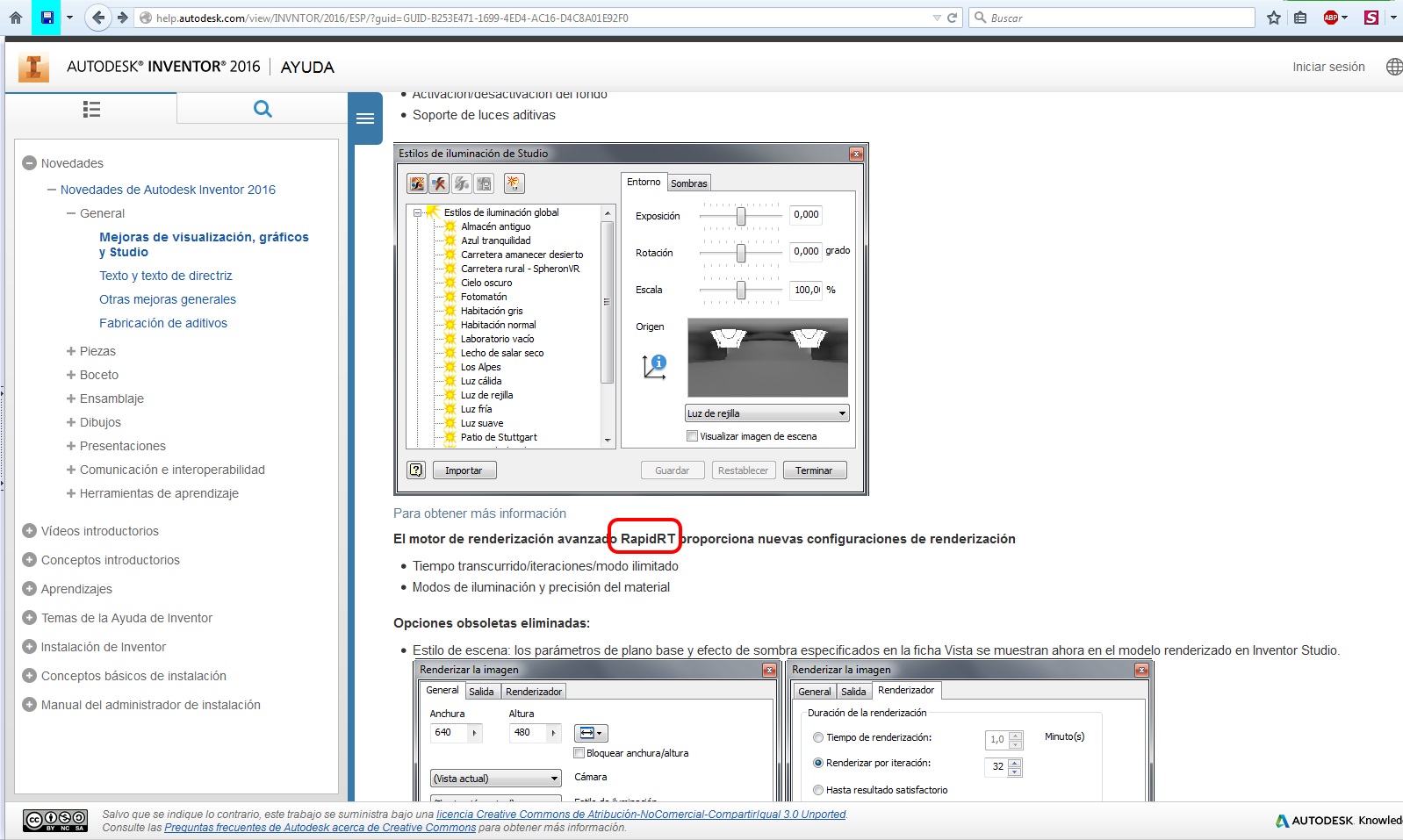
Task: Click the Origen environment preview image
Action: point(767,357)
